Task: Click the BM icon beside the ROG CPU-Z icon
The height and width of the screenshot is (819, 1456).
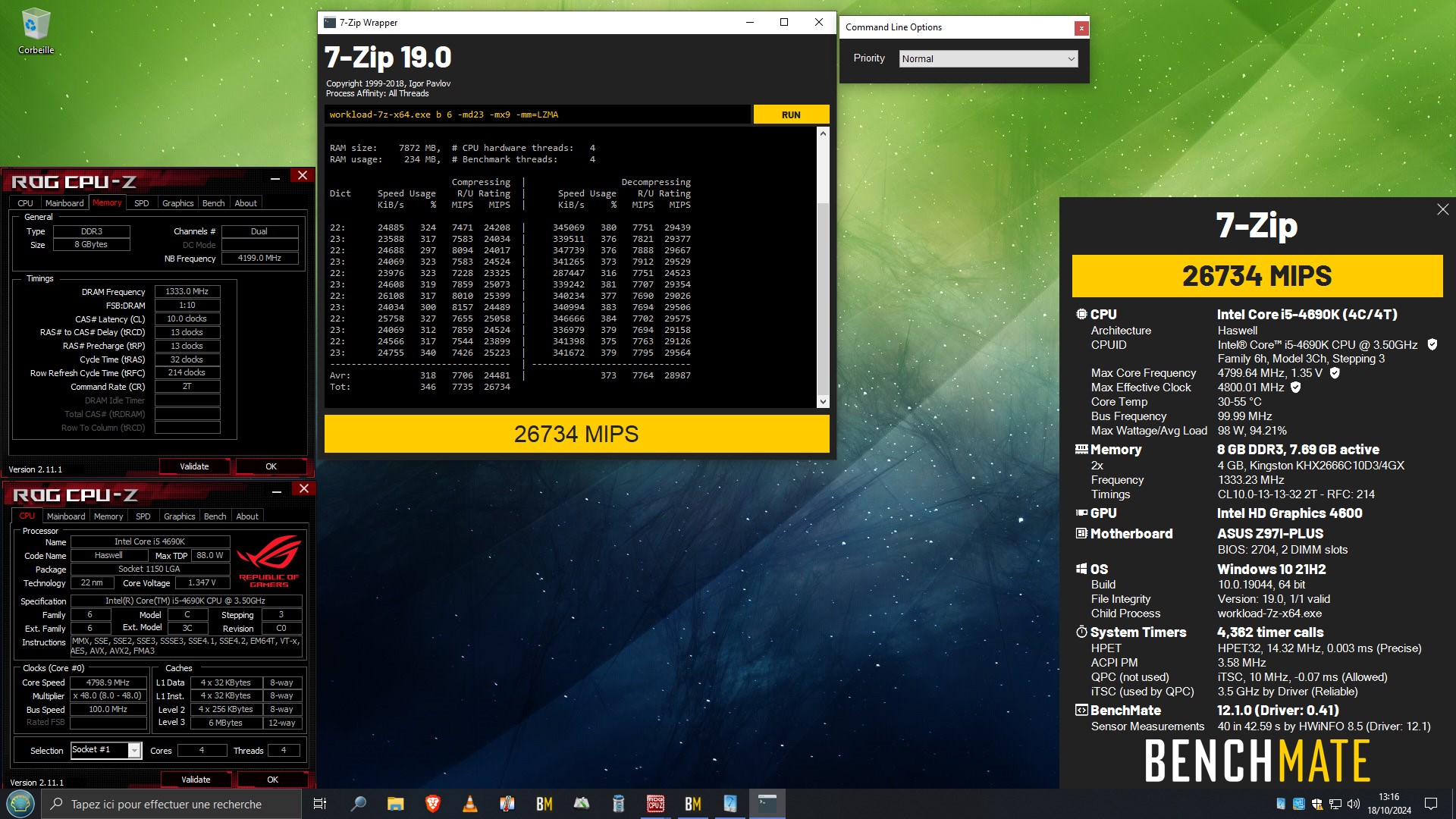Action: tap(693, 804)
